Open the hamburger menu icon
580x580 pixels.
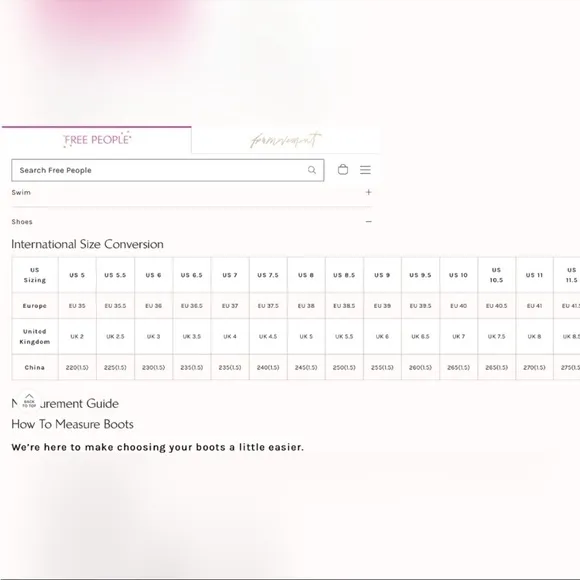click(x=365, y=170)
